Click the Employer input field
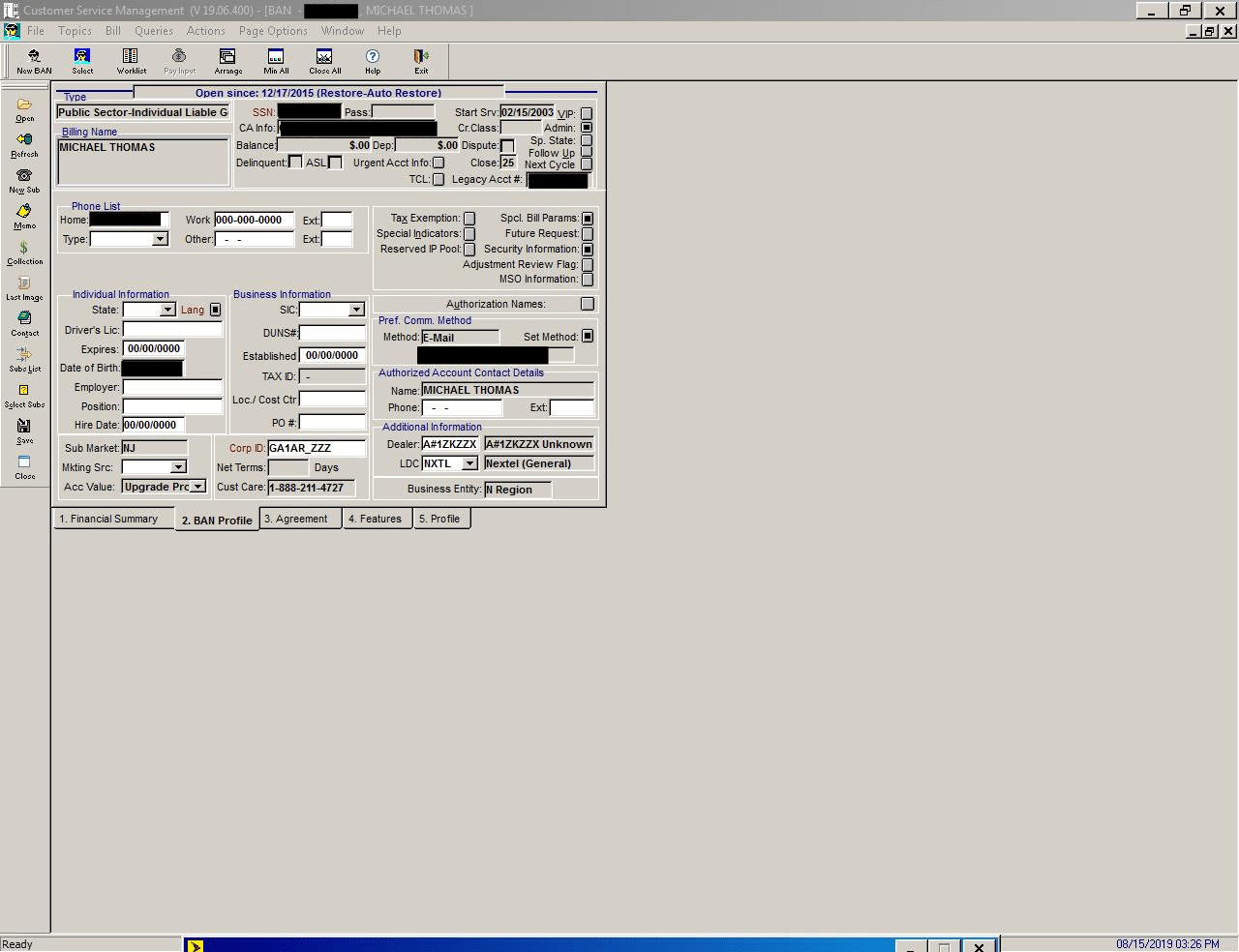This screenshot has width=1239, height=952. tap(172, 387)
